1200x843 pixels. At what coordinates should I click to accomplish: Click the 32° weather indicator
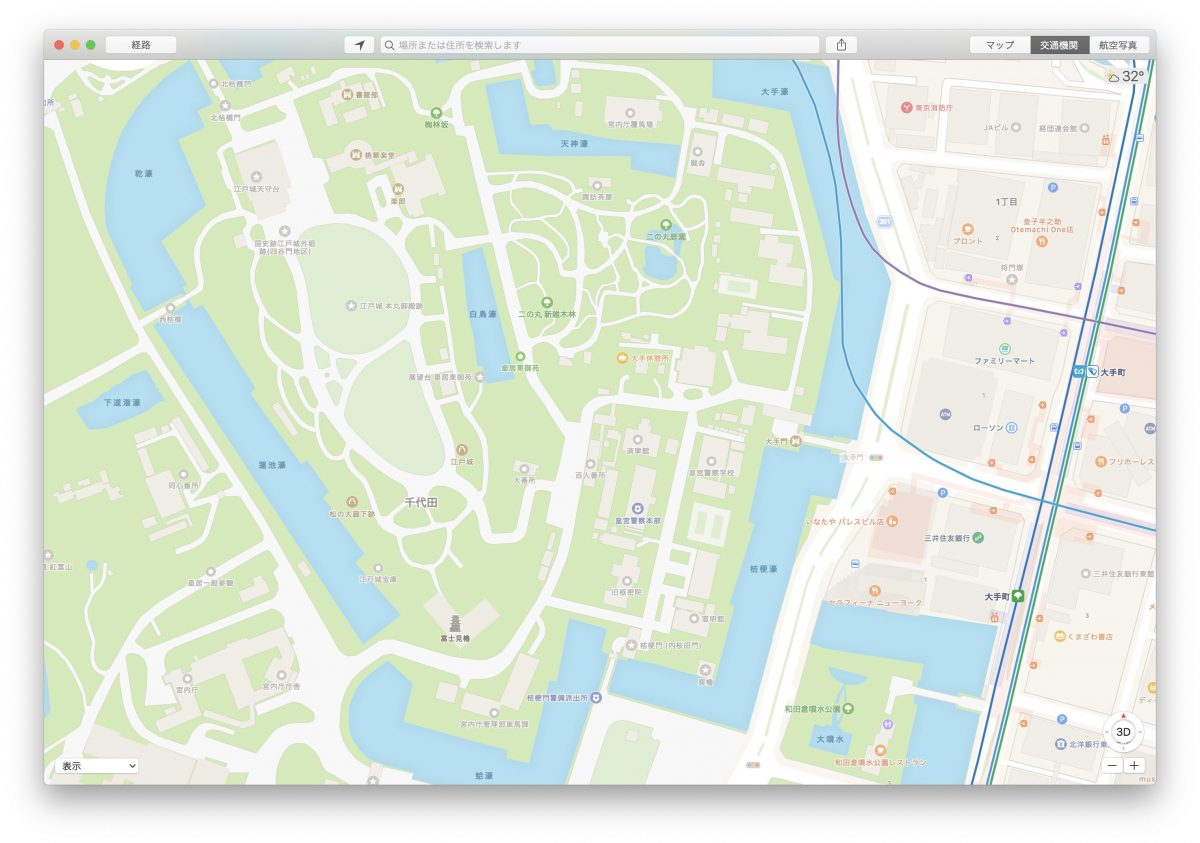pyautogui.click(x=1125, y=76)
